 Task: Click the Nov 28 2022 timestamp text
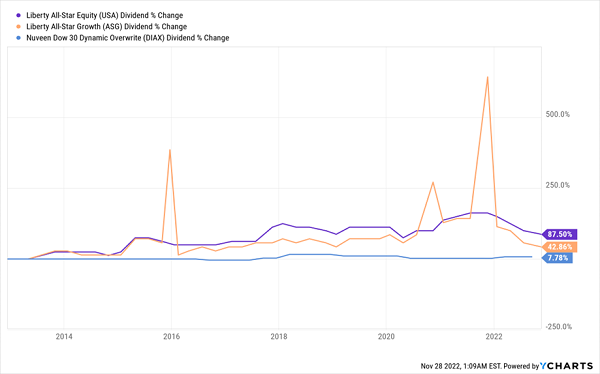coord(461,366)
